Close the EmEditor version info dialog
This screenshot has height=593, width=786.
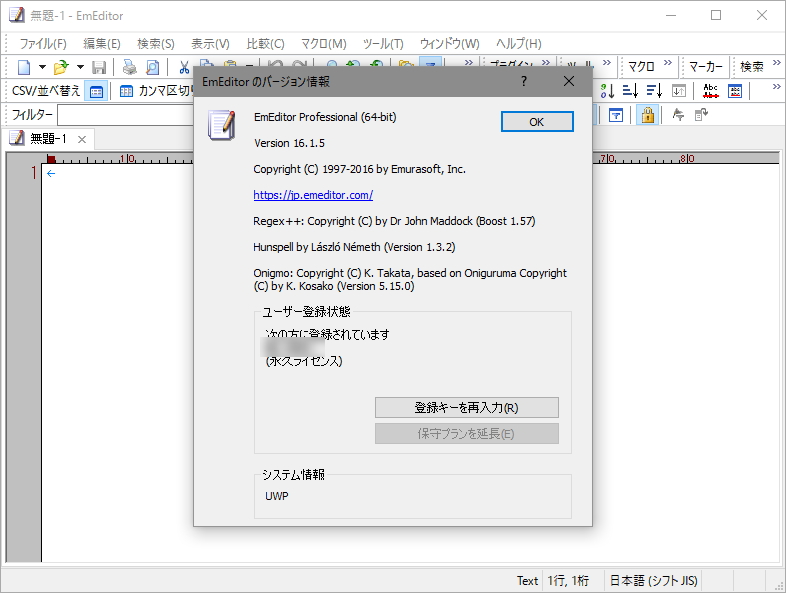(x=569, y=81)
